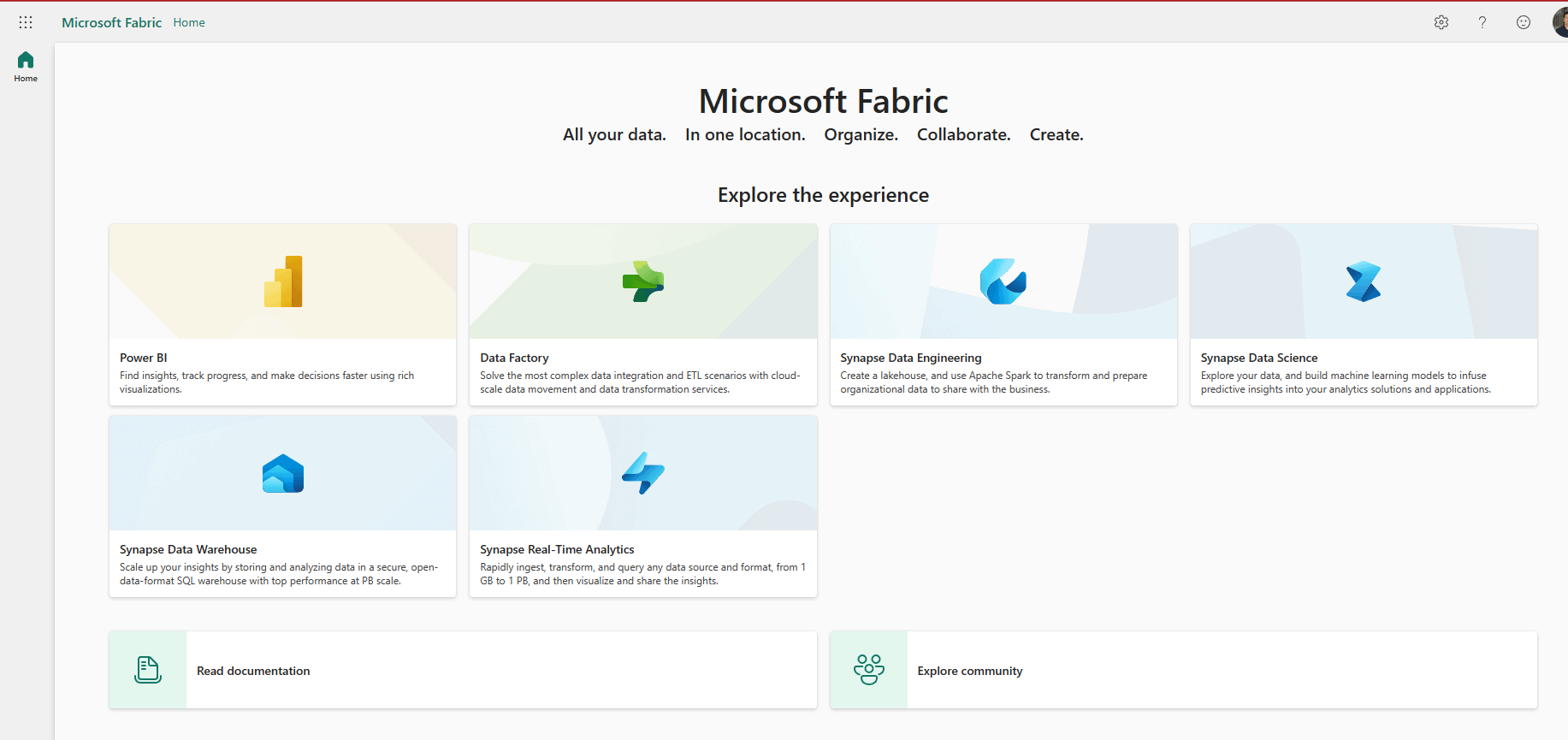Click the 'All your data.' tagline text
The image size is (1568, 740).
(614, 134)
